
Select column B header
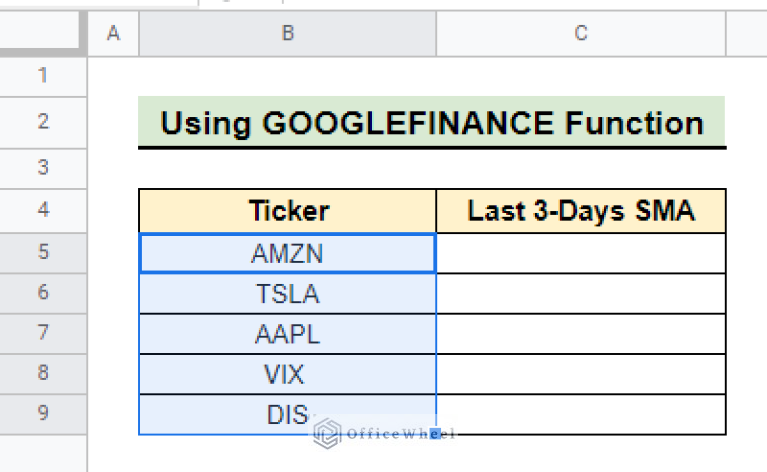tap(287, 33)
